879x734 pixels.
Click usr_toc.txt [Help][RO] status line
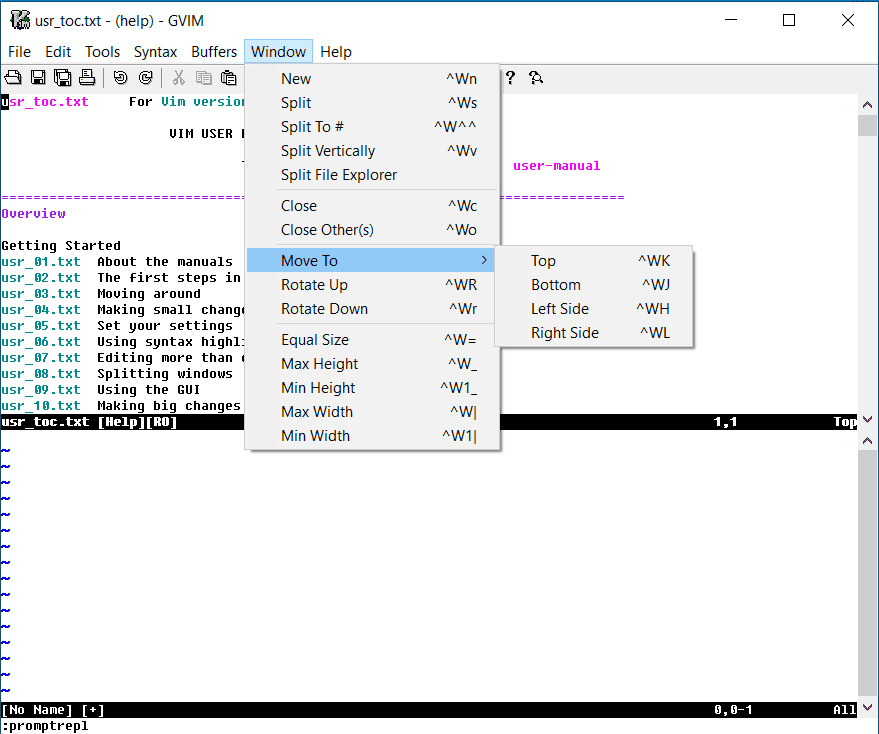coord(429,422)
